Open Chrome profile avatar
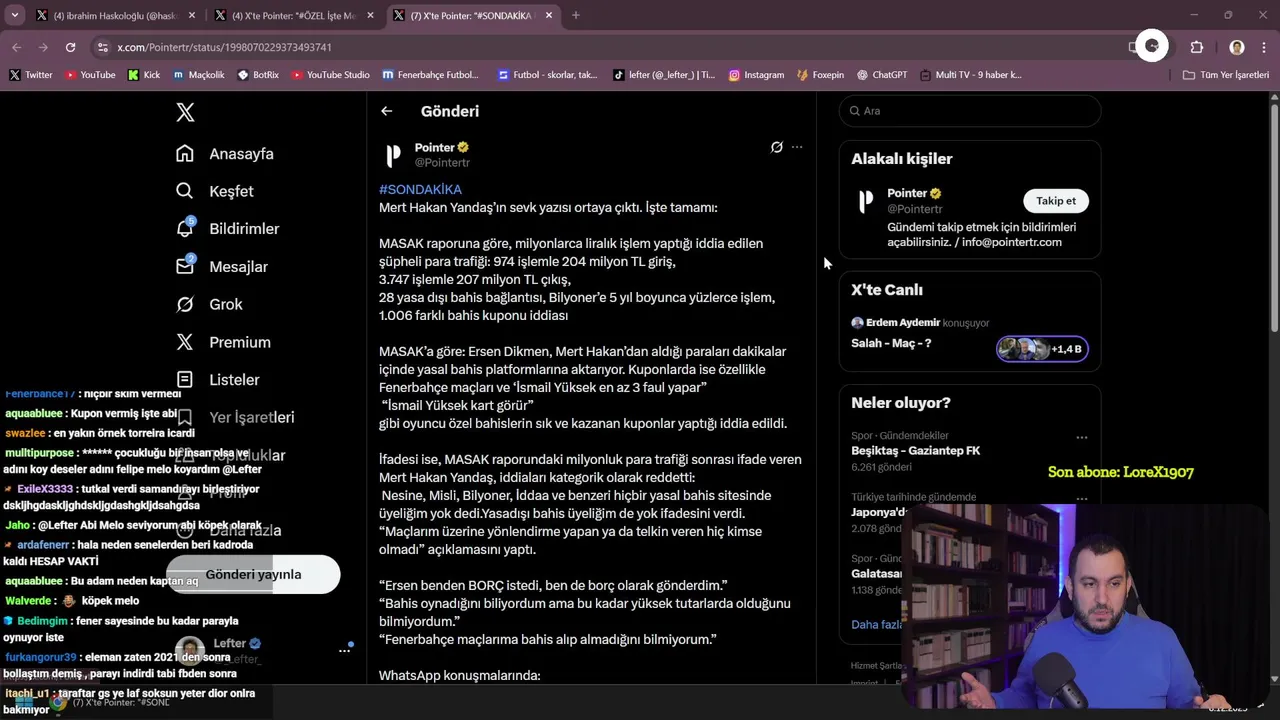Screen dimensions: 1280x720 tap(1237, 47)
